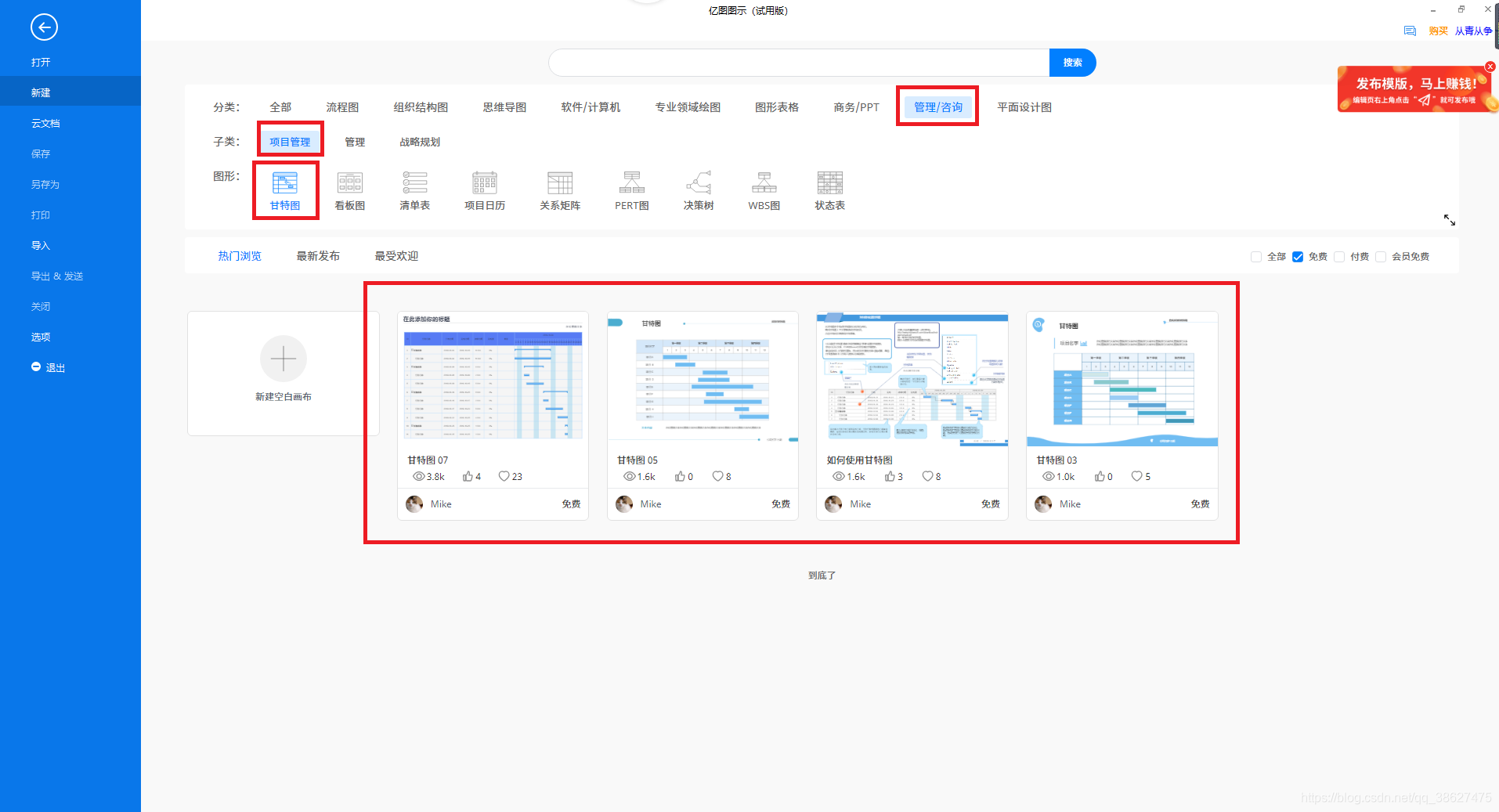This screenshot has width=1499, height=812.
Task: Select the 商务/PPT category
Action: 856,107
